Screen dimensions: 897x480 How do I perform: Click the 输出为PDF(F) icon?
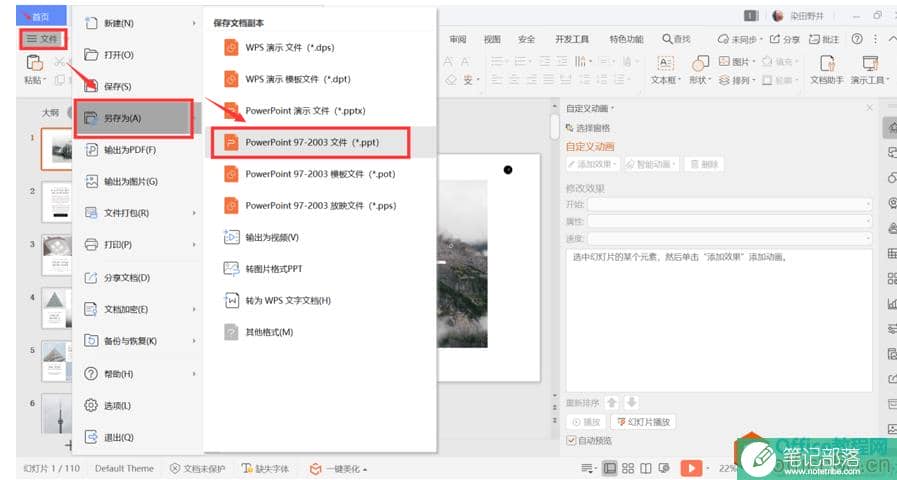click(x=91, y=150)
